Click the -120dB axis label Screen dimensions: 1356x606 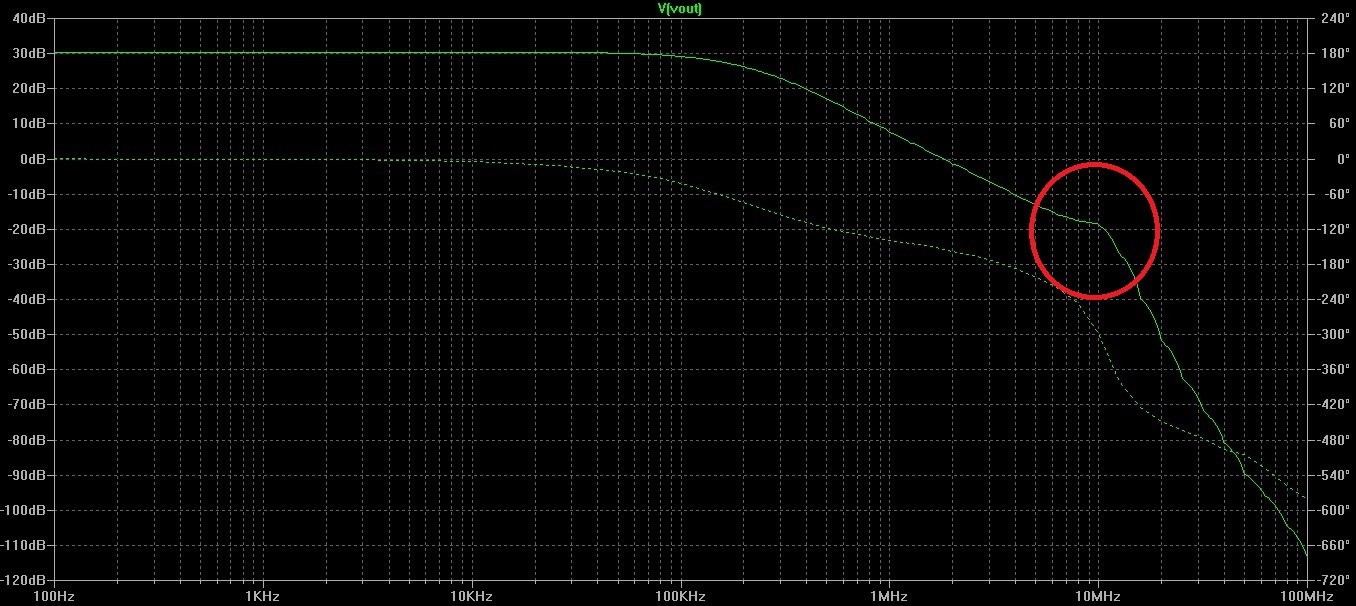pyautogui.click(x=25, y=580)
